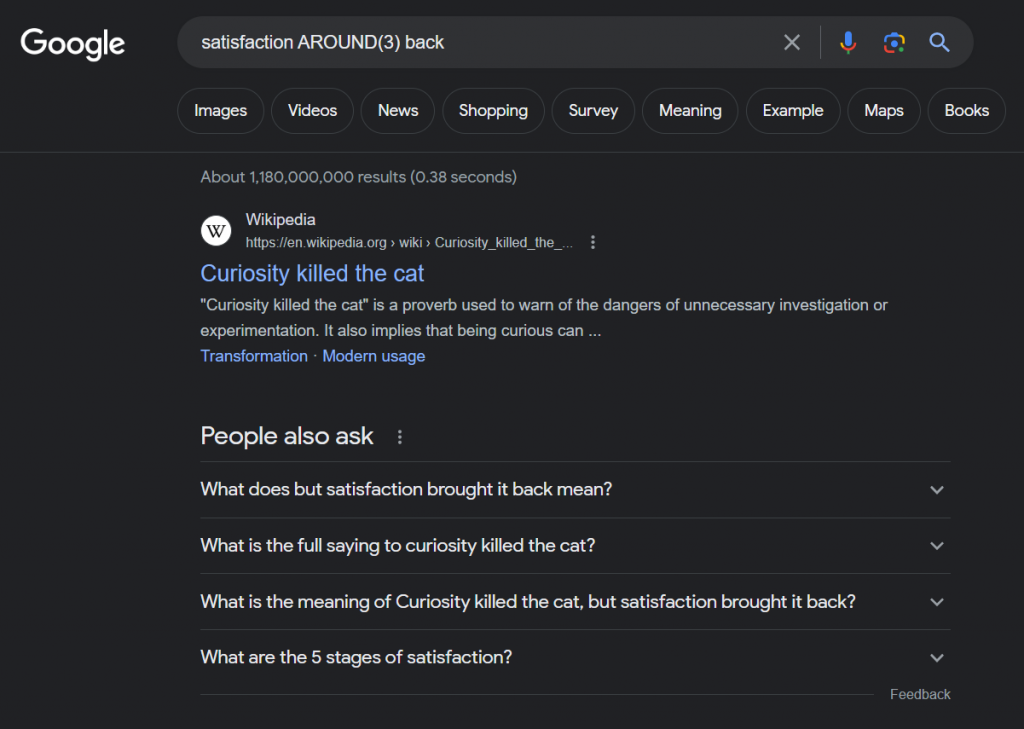Click the Feedback link
Viewport: 1024px width, 729px height.
(920, 694)
